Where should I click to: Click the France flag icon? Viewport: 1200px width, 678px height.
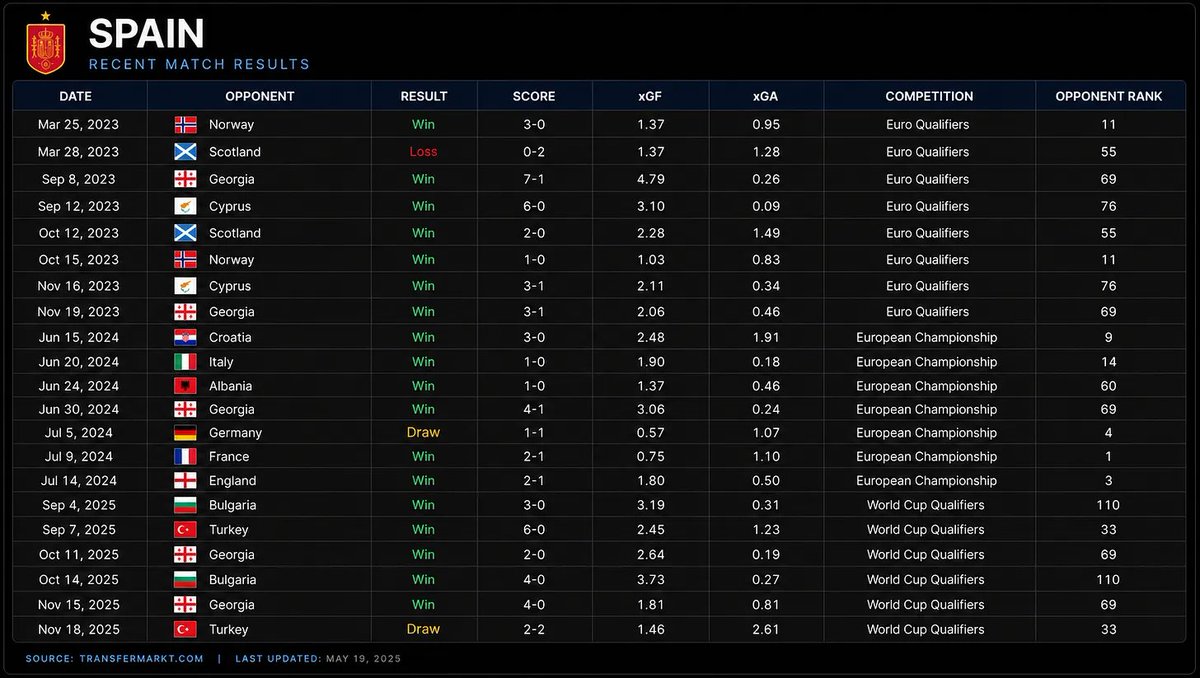(186, 456)
